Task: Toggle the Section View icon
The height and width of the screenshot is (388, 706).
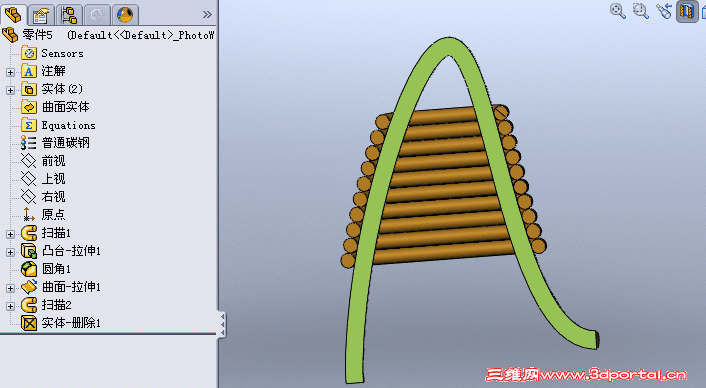Action: pyautogui.click(x=687, y=11)
